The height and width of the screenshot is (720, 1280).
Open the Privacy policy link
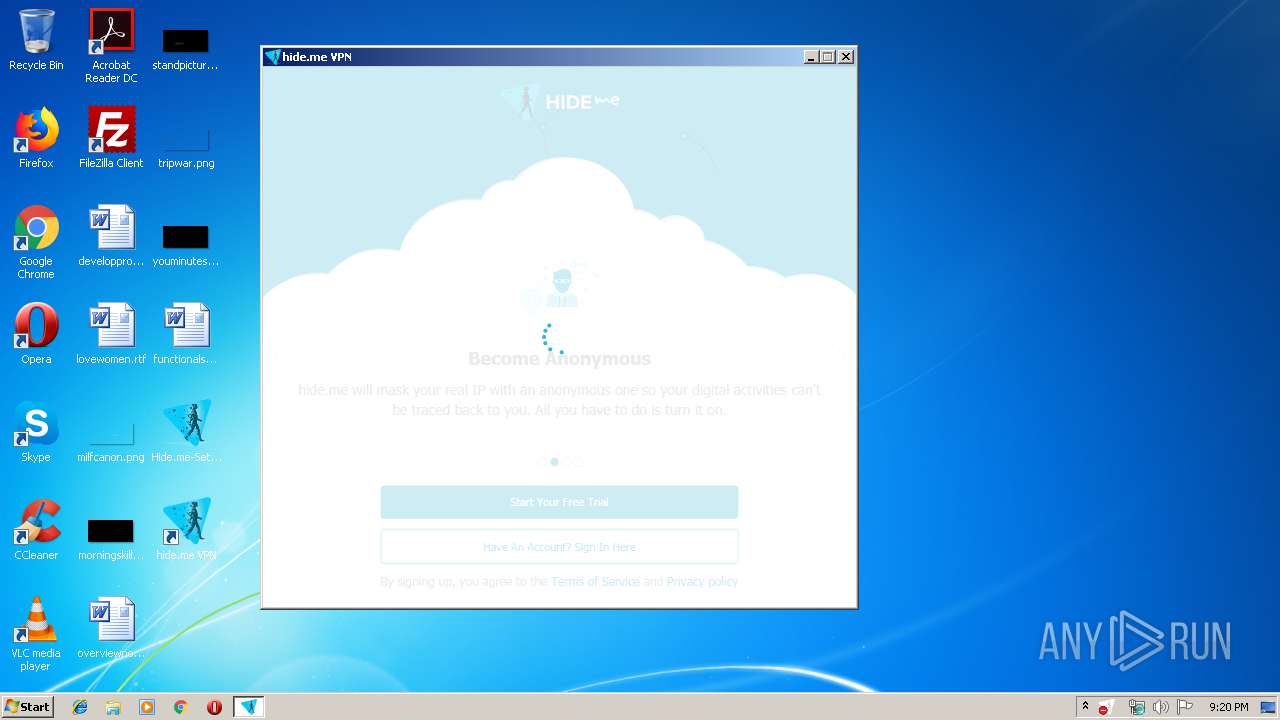click(702, 582)
